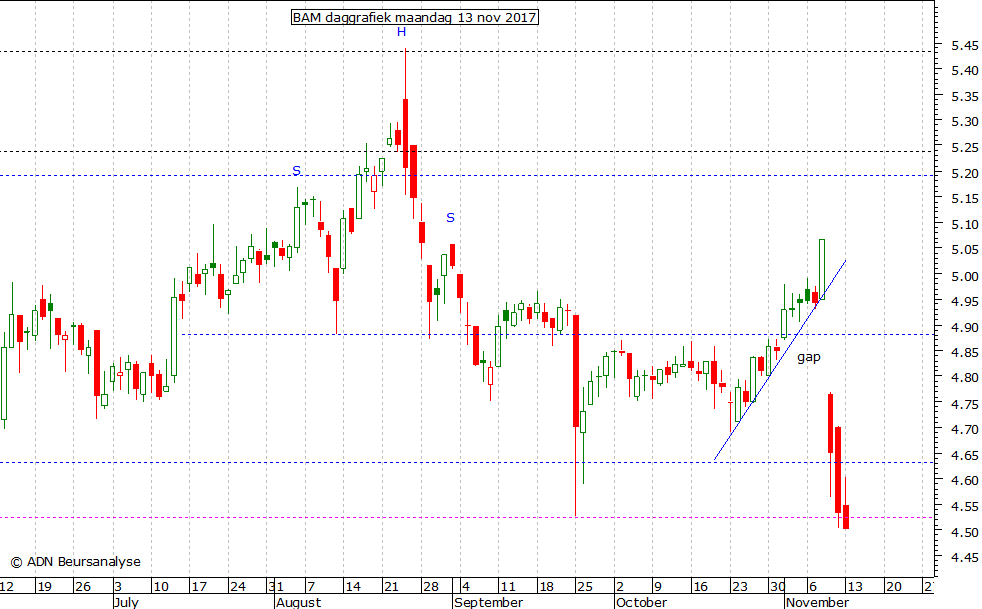Click the "July" month label
Screen dimensions: 982x609
127,602
